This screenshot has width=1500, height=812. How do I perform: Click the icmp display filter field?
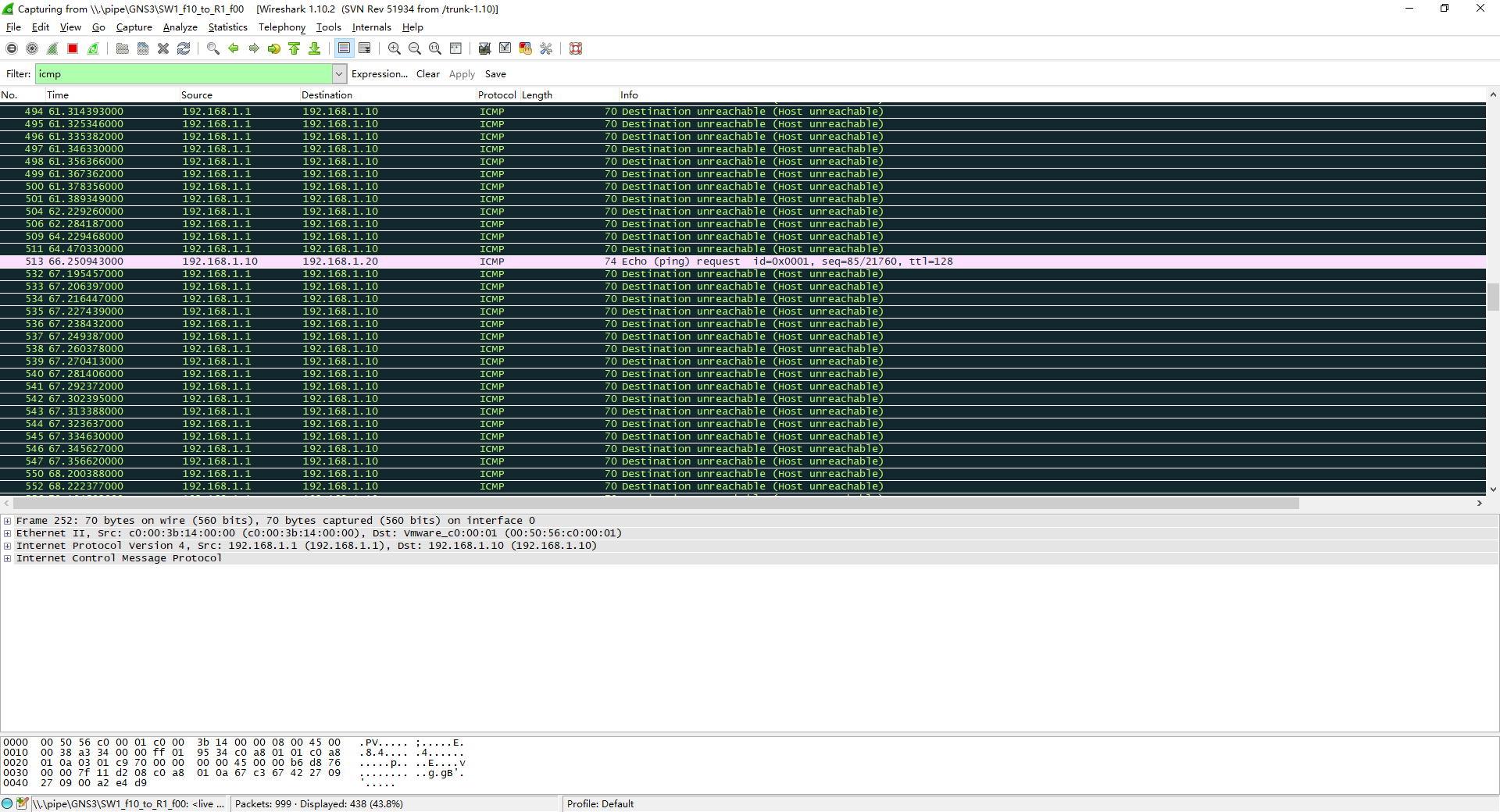tap(184, 74)
